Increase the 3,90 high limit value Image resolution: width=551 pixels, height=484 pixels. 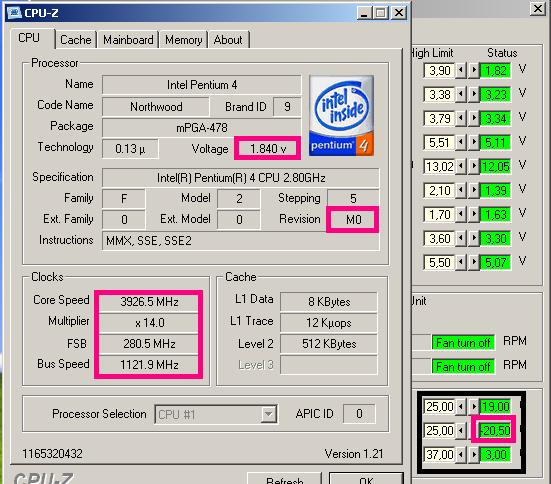tap(474, 70)
